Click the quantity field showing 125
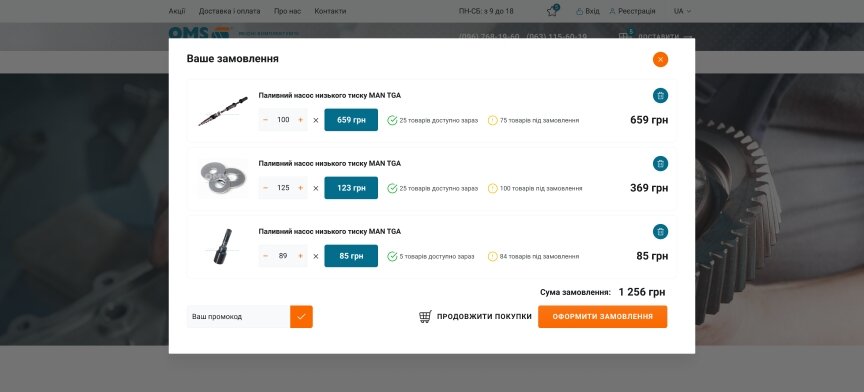Screen dimensions: 864x392 point(283,188)
